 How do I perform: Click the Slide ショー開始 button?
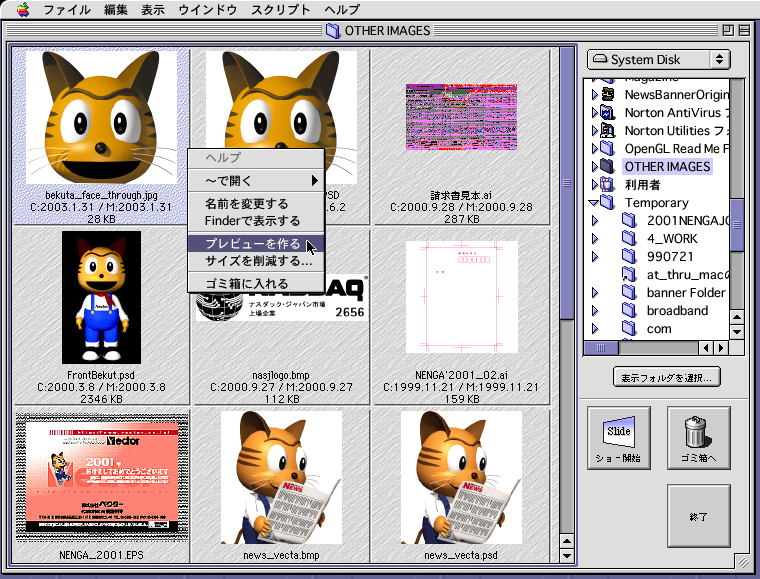tap(618, 438)
